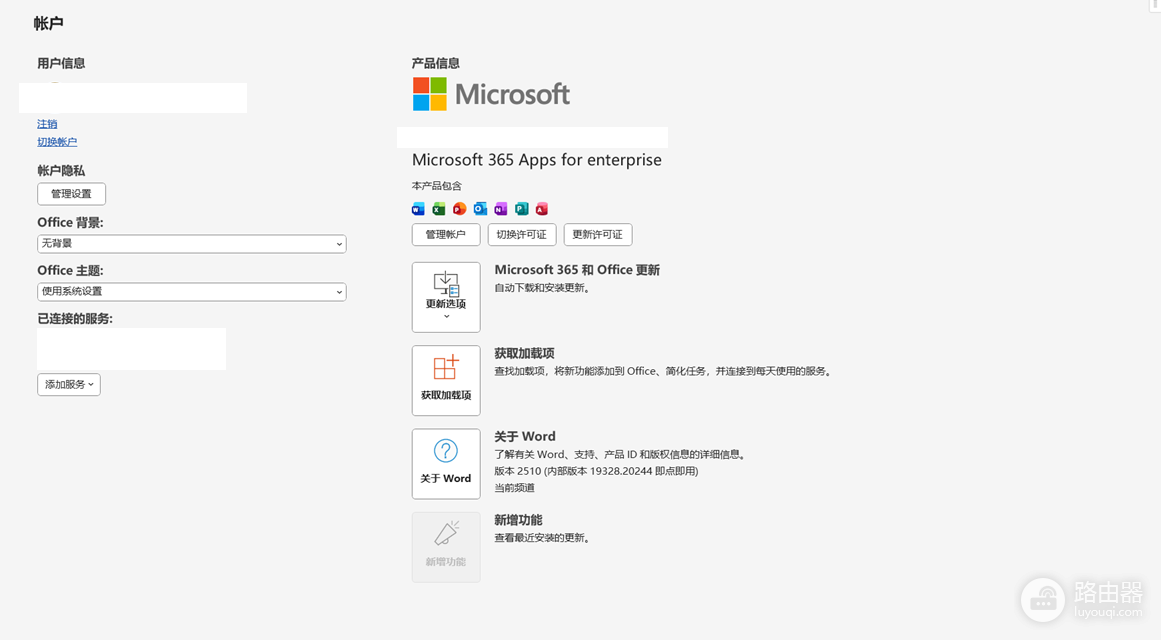Click the 注销 sign-out link
This screenshot has height=640, width=1161.
(x=47, y=124)
